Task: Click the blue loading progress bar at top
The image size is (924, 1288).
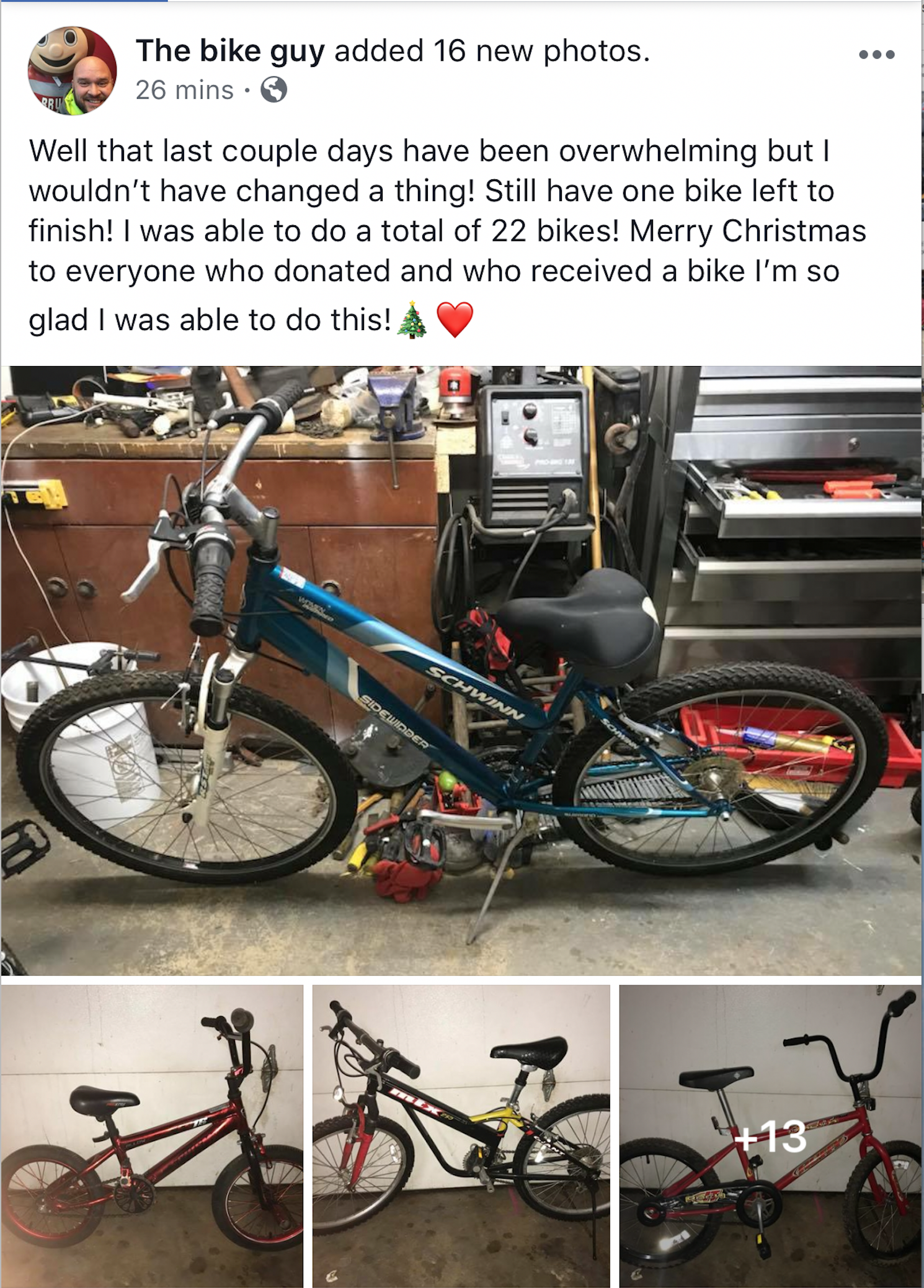Action: 84,1
